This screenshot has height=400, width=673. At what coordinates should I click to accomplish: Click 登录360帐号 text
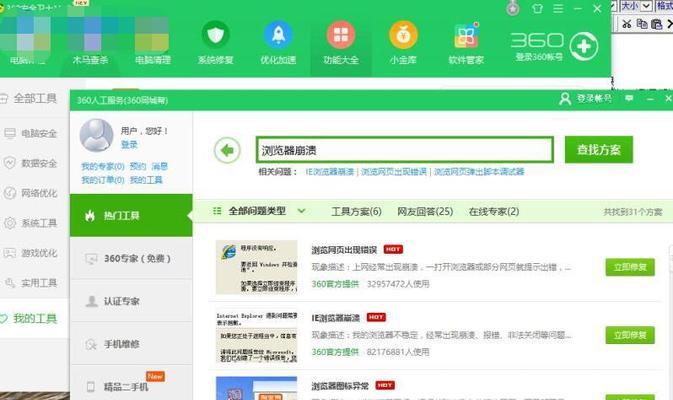(x=539, y=57)
